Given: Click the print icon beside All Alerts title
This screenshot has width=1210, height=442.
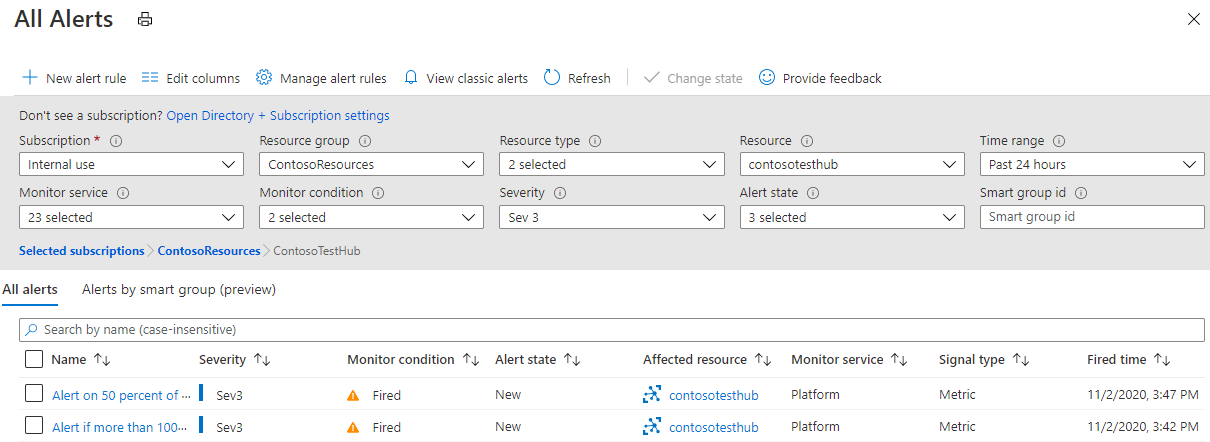Looking at the screenshot, I should [x=145, y=19].
